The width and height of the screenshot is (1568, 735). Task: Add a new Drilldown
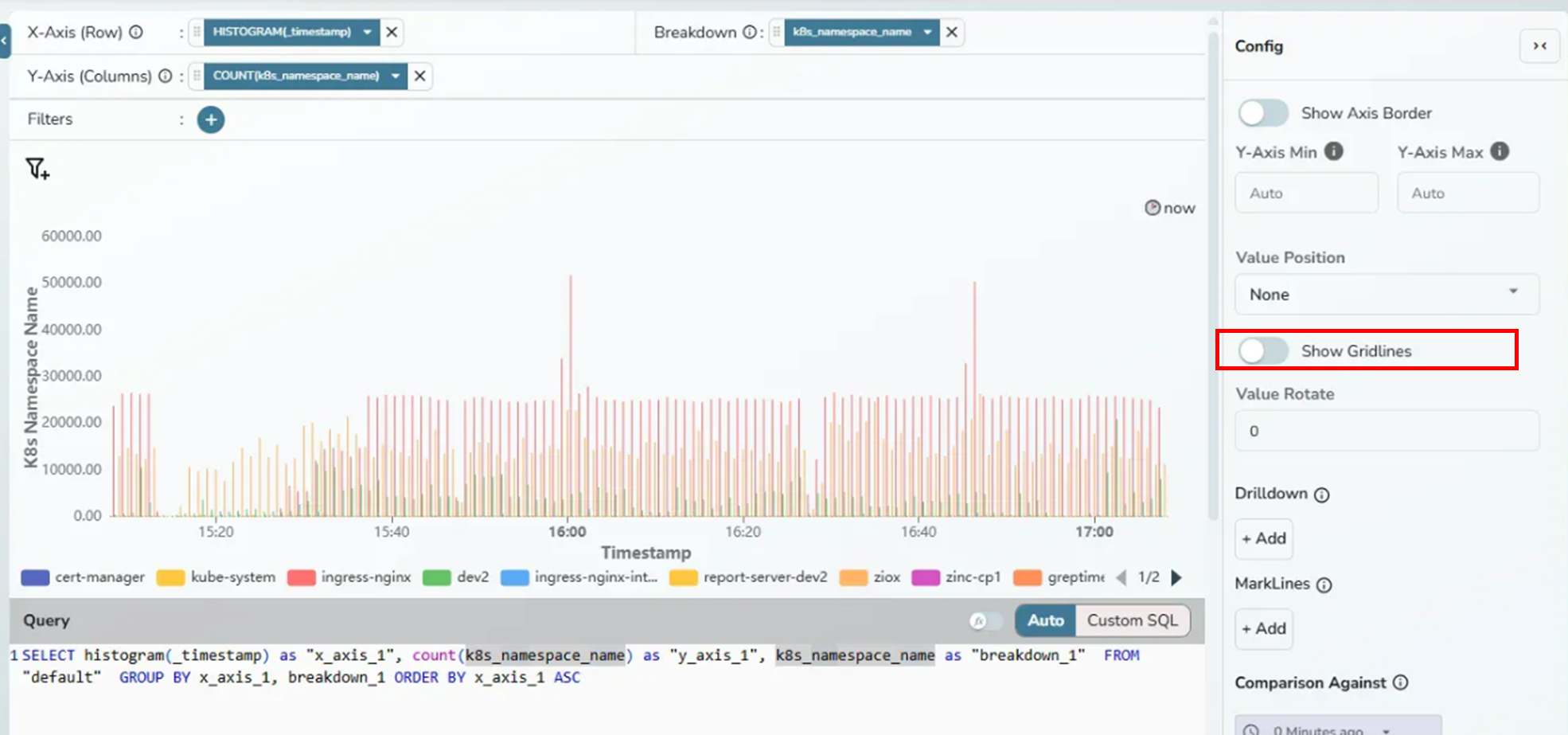[x=1263, y=538]
